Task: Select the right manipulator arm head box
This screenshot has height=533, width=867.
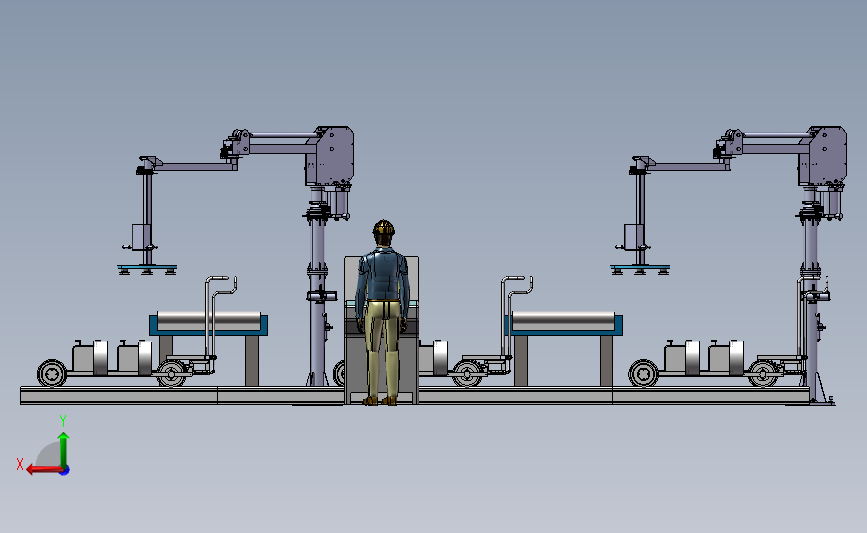Action: [x=823, y=156]
